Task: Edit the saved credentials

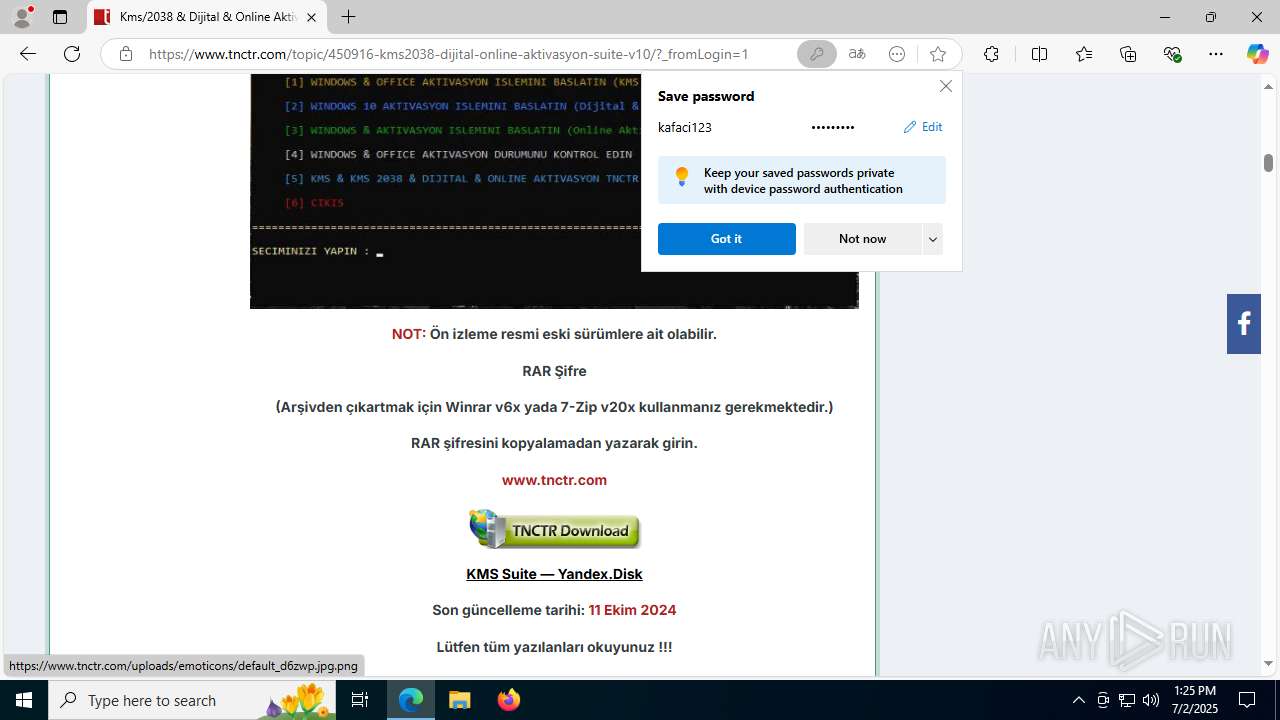Action: (x=923, y=127)
